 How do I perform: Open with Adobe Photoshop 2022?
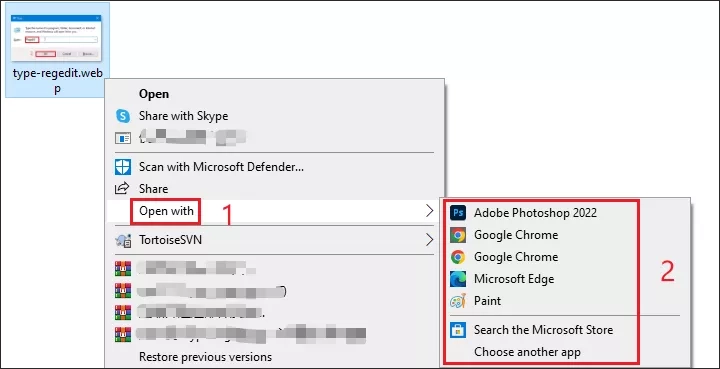(x=535, y=212)
